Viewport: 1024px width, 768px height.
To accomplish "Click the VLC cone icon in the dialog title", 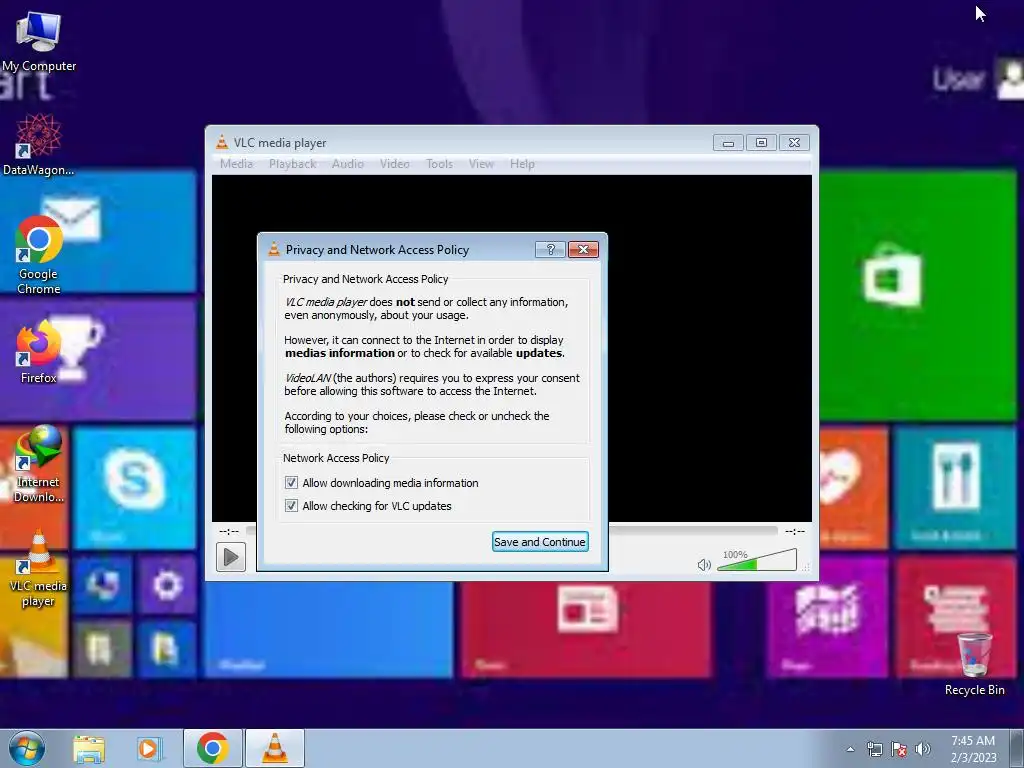I will point(274,249).
